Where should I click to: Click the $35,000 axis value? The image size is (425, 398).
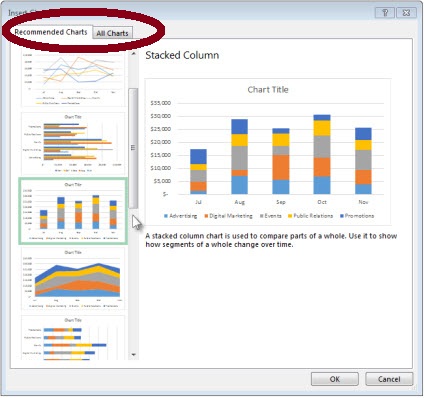click(161, 103)
